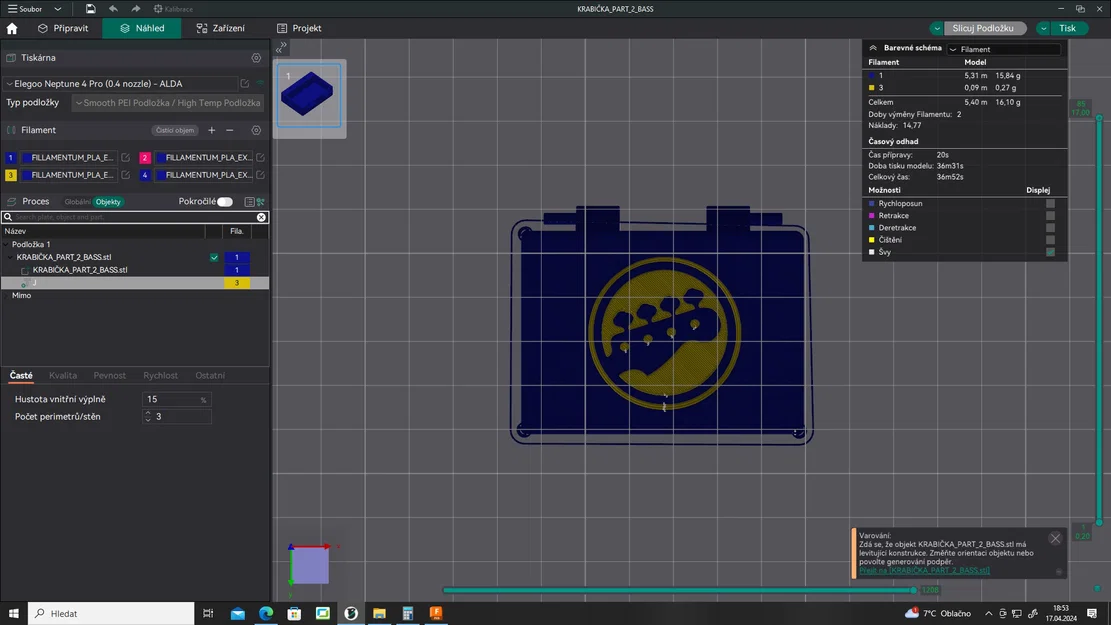
Task: Click the Tisk print button
Action: [x=1068, y=28]
